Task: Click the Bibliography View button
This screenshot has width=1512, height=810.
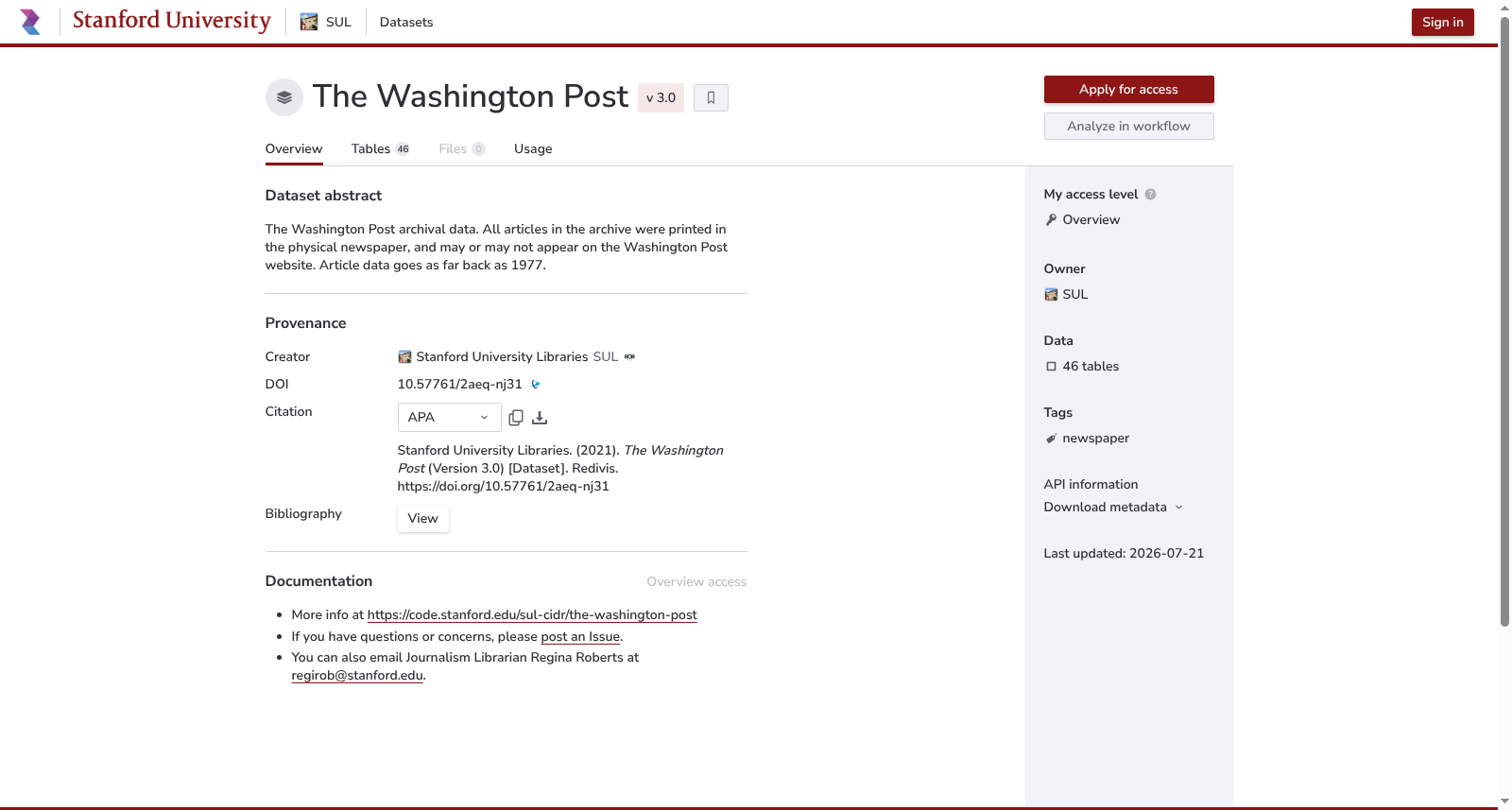Action: click(x=422, y=518)
